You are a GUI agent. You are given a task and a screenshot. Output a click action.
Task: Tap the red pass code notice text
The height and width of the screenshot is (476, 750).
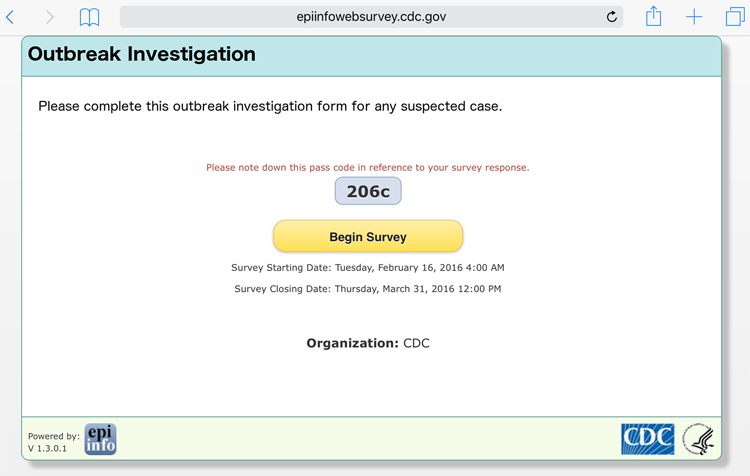368,168
